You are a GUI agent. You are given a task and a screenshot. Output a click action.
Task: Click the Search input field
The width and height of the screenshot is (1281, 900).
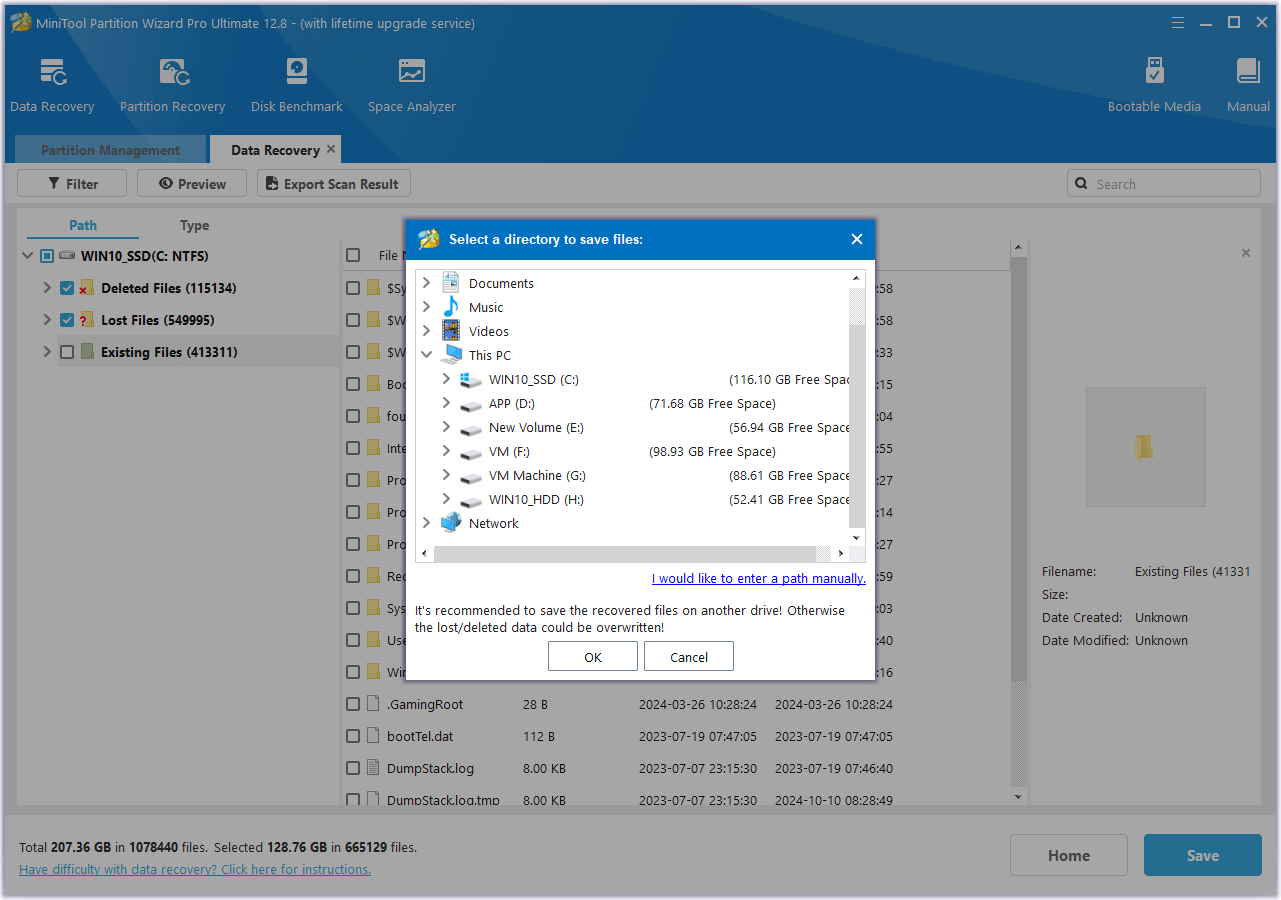[1172, 184]
